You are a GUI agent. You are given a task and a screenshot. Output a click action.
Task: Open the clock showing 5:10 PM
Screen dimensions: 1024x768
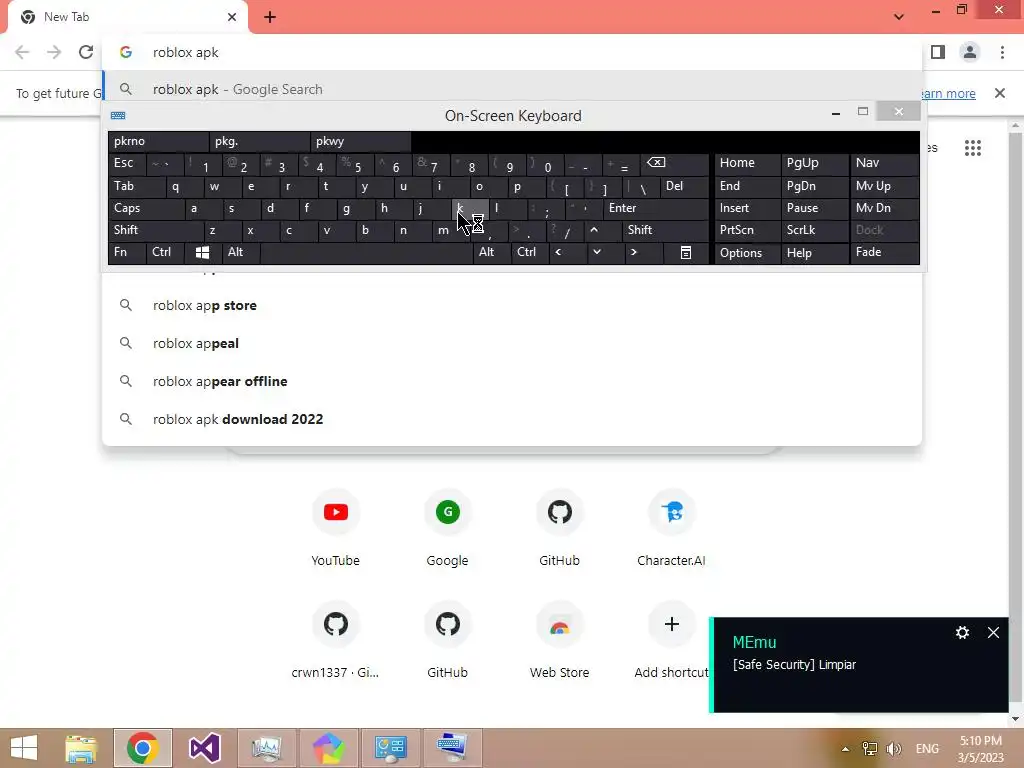(980, 749)
